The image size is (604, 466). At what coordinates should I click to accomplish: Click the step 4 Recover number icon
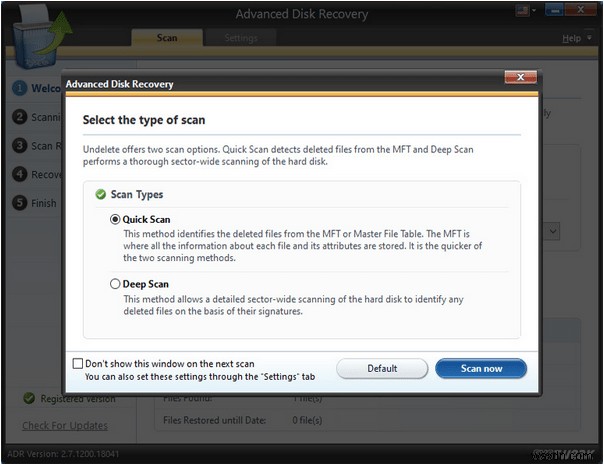[19, 174]
